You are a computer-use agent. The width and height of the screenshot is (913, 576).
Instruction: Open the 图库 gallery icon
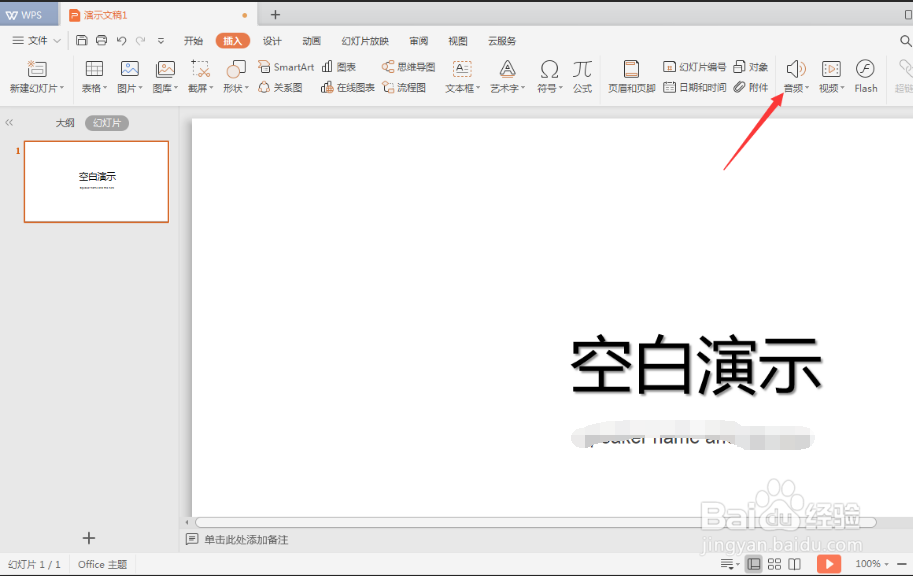tap(165, 69)
